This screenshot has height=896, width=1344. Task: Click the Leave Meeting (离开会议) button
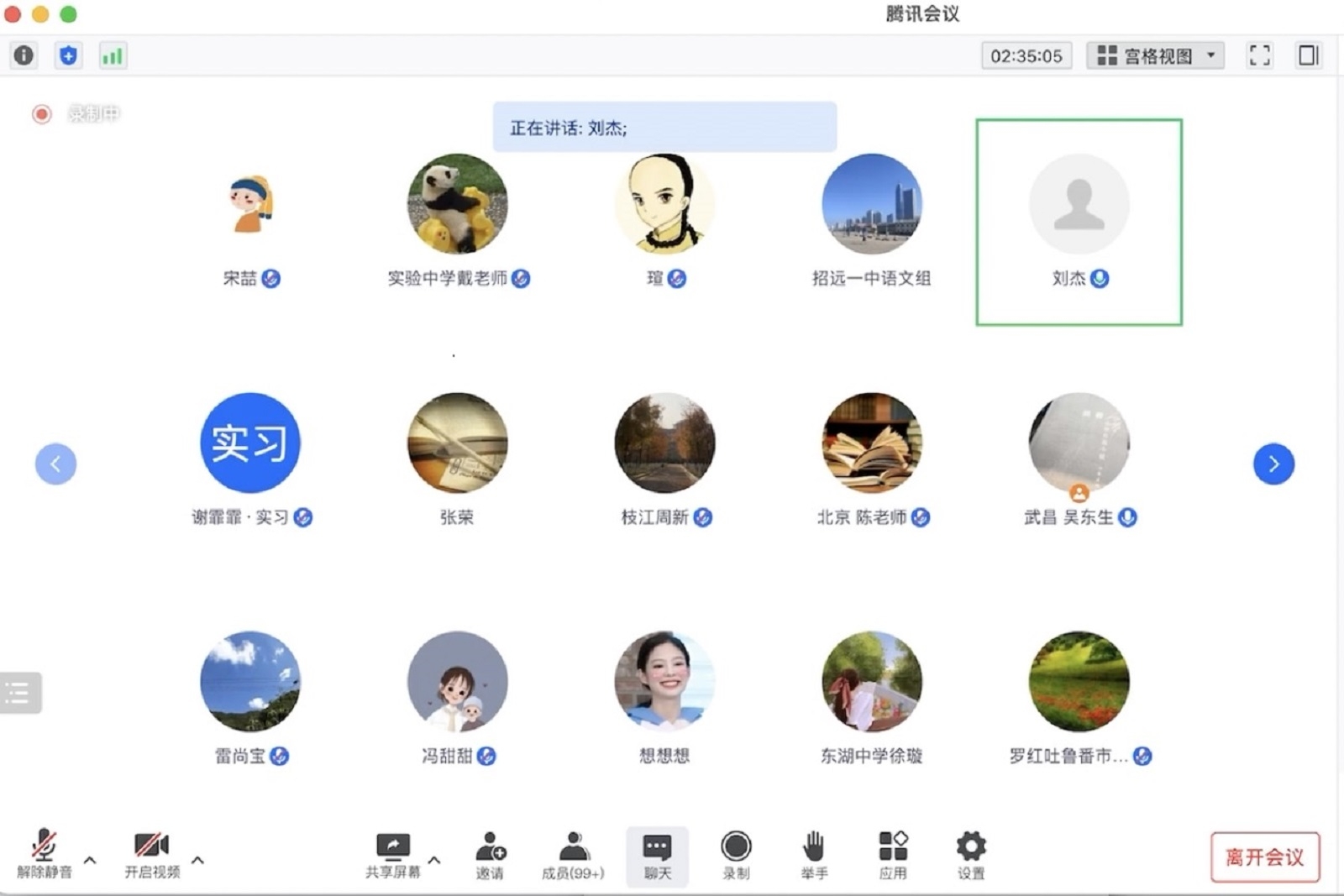1264,857
